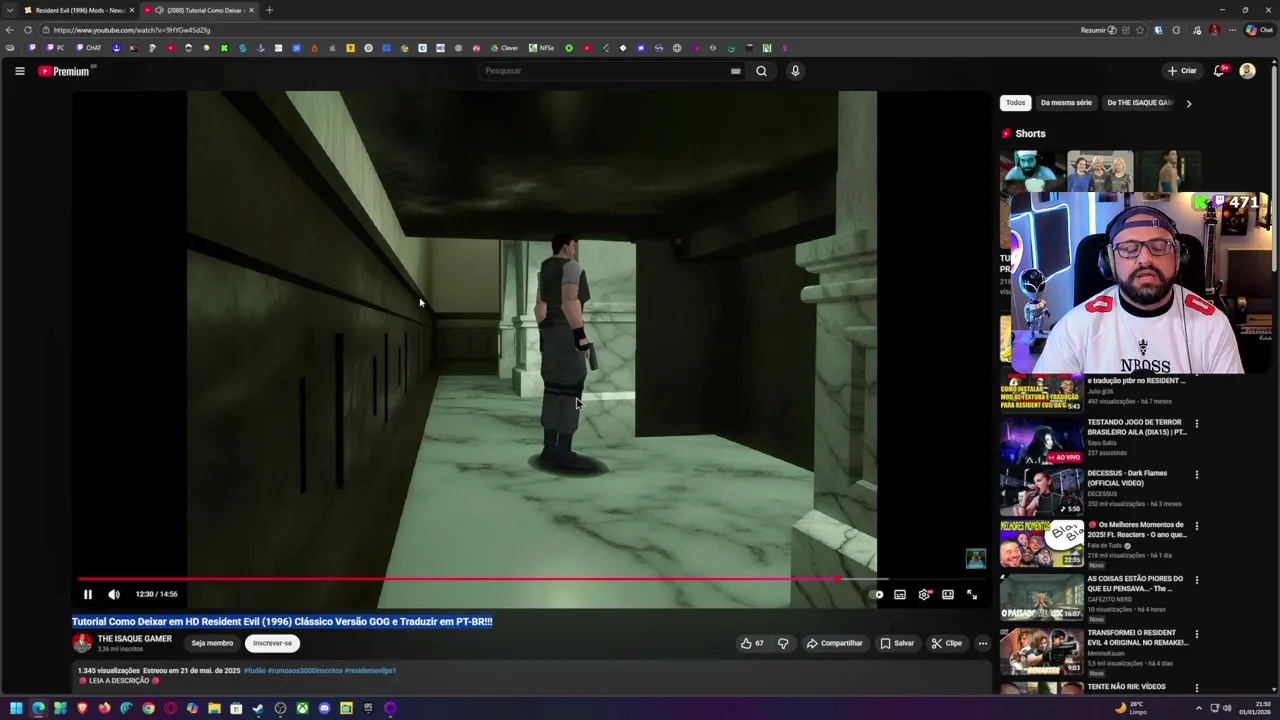1280x720 pixels.
Task: Open the TESTANDO JOGO DE TERROR thumbnail
Action: pyautogui.click(x=1041, y=440)
